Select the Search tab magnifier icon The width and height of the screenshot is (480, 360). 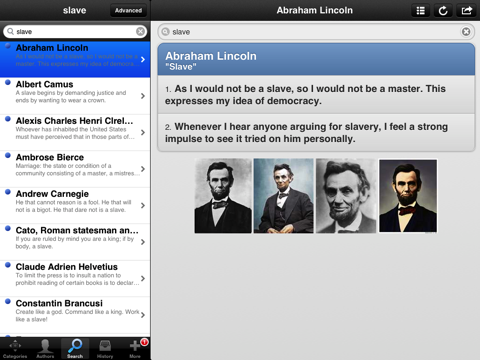tap(75, 346)
